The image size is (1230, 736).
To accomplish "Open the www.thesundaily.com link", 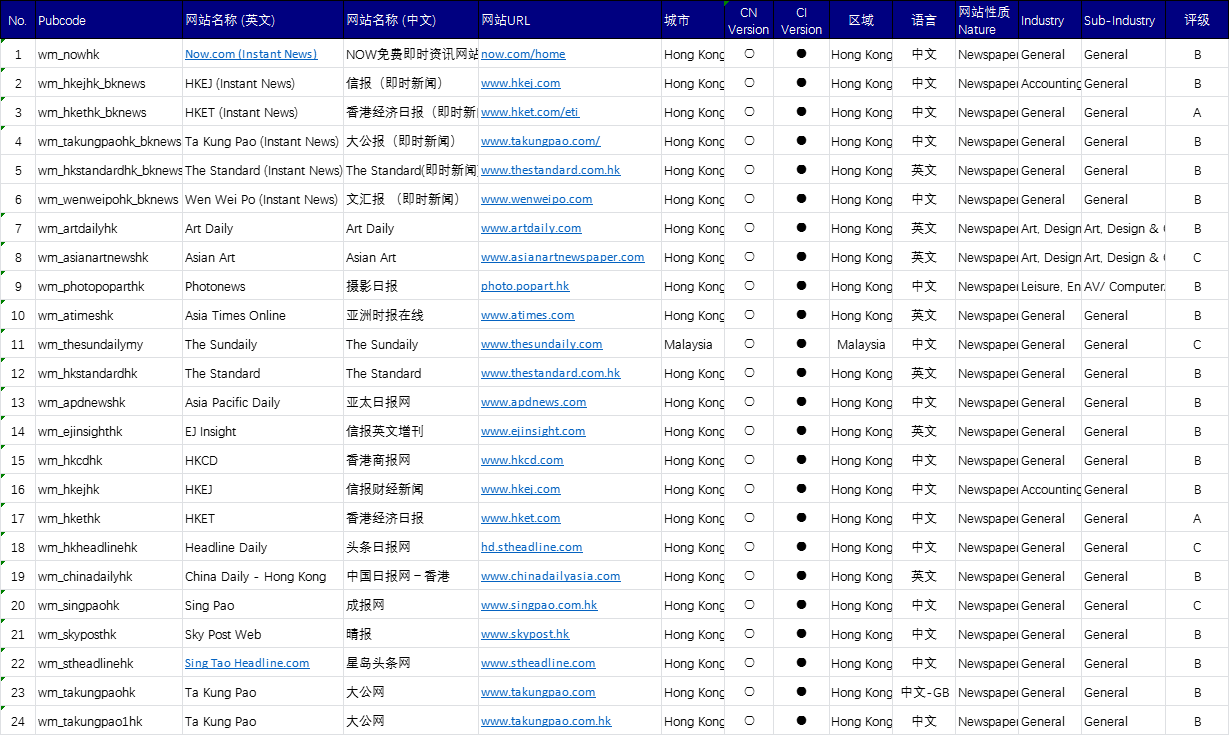I will click(x=542, y=344).
